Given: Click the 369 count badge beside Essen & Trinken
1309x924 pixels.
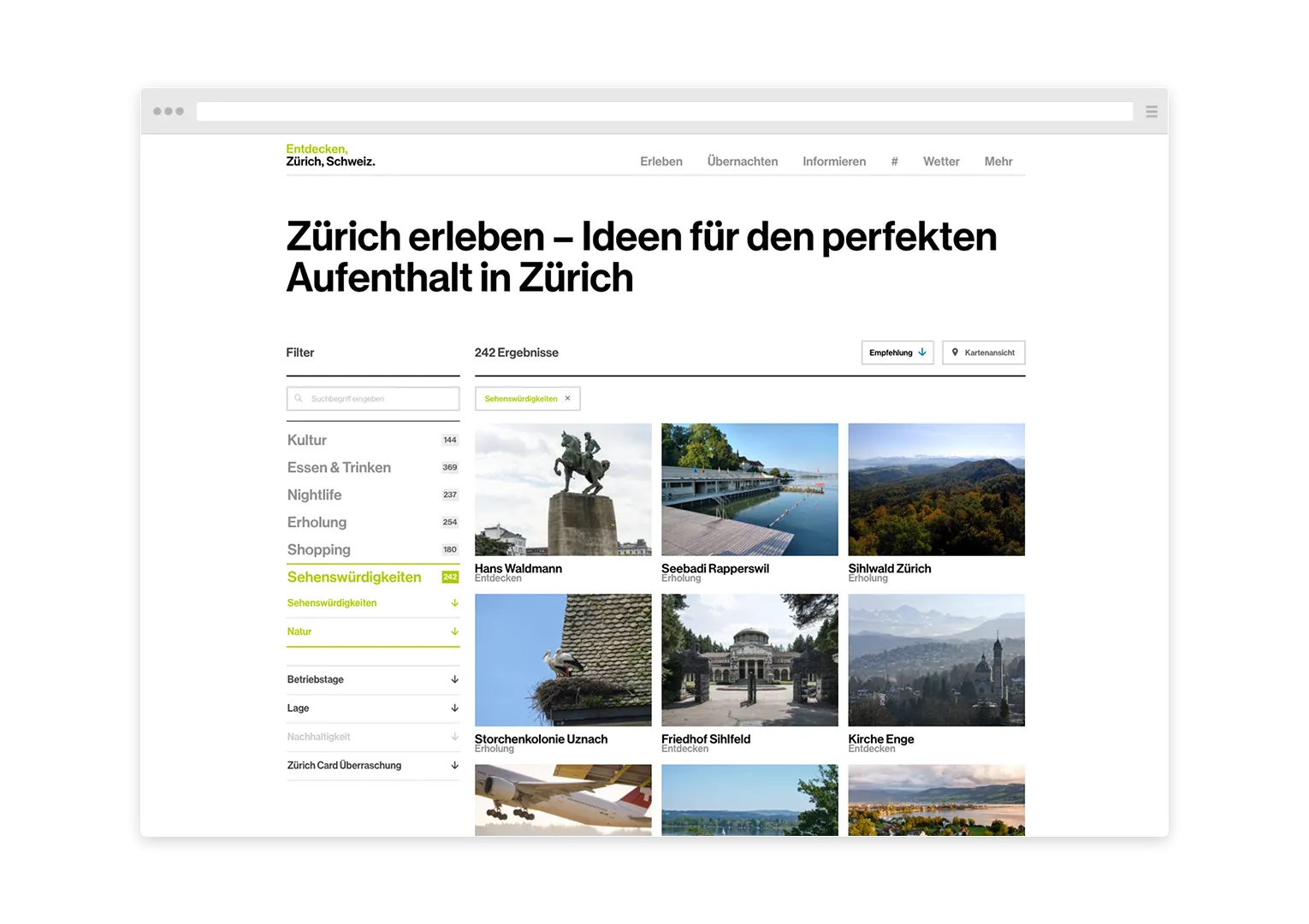Looking at the screenshot, I should point(450,467).
